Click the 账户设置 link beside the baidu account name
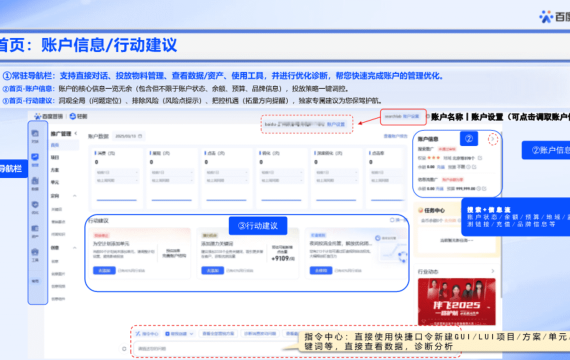The width and height of the screenshot is (570, 360). tap(336, 124)
